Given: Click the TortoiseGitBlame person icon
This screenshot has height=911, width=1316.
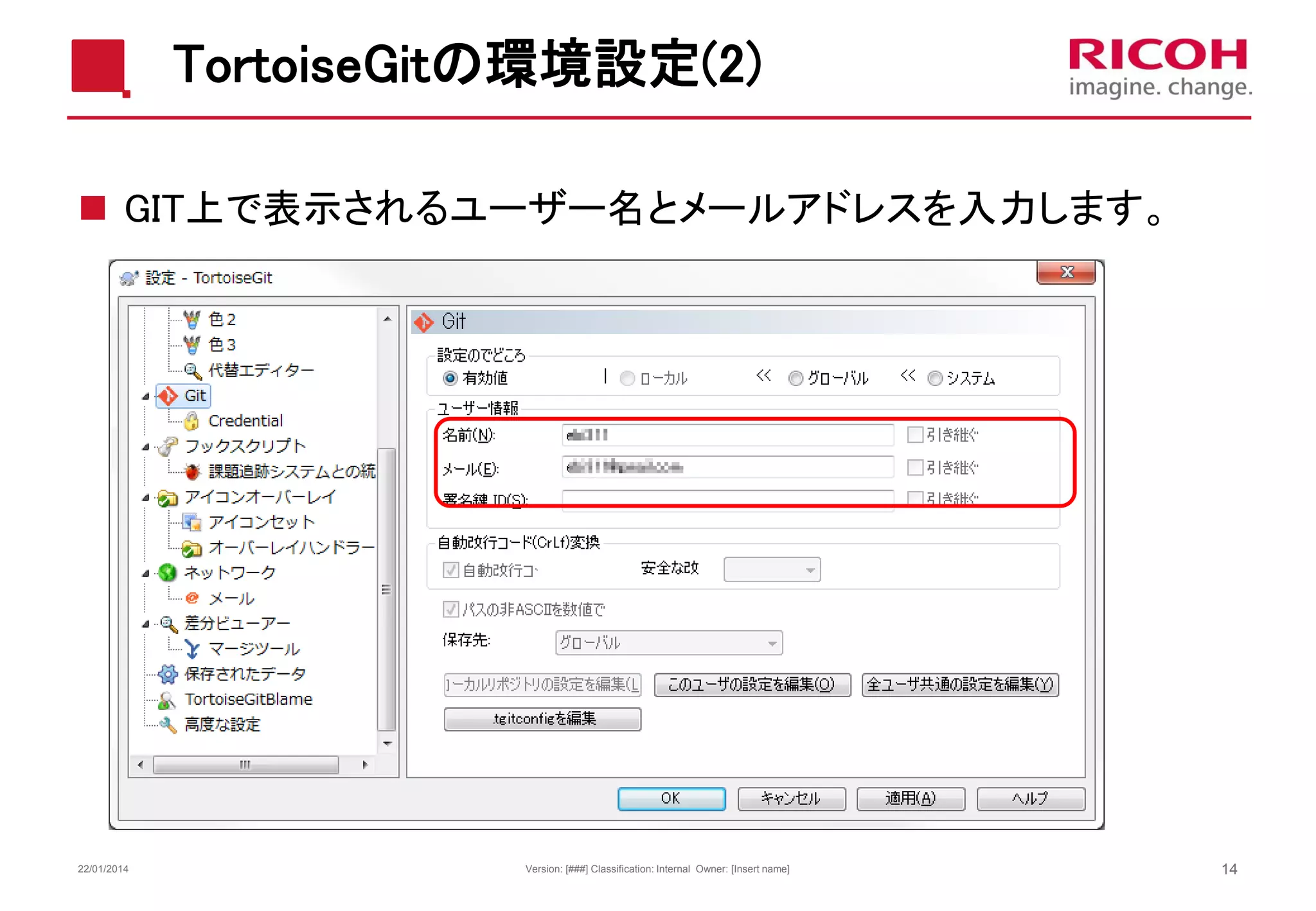Looking at the screenshot, I should [x=167, y=700].
